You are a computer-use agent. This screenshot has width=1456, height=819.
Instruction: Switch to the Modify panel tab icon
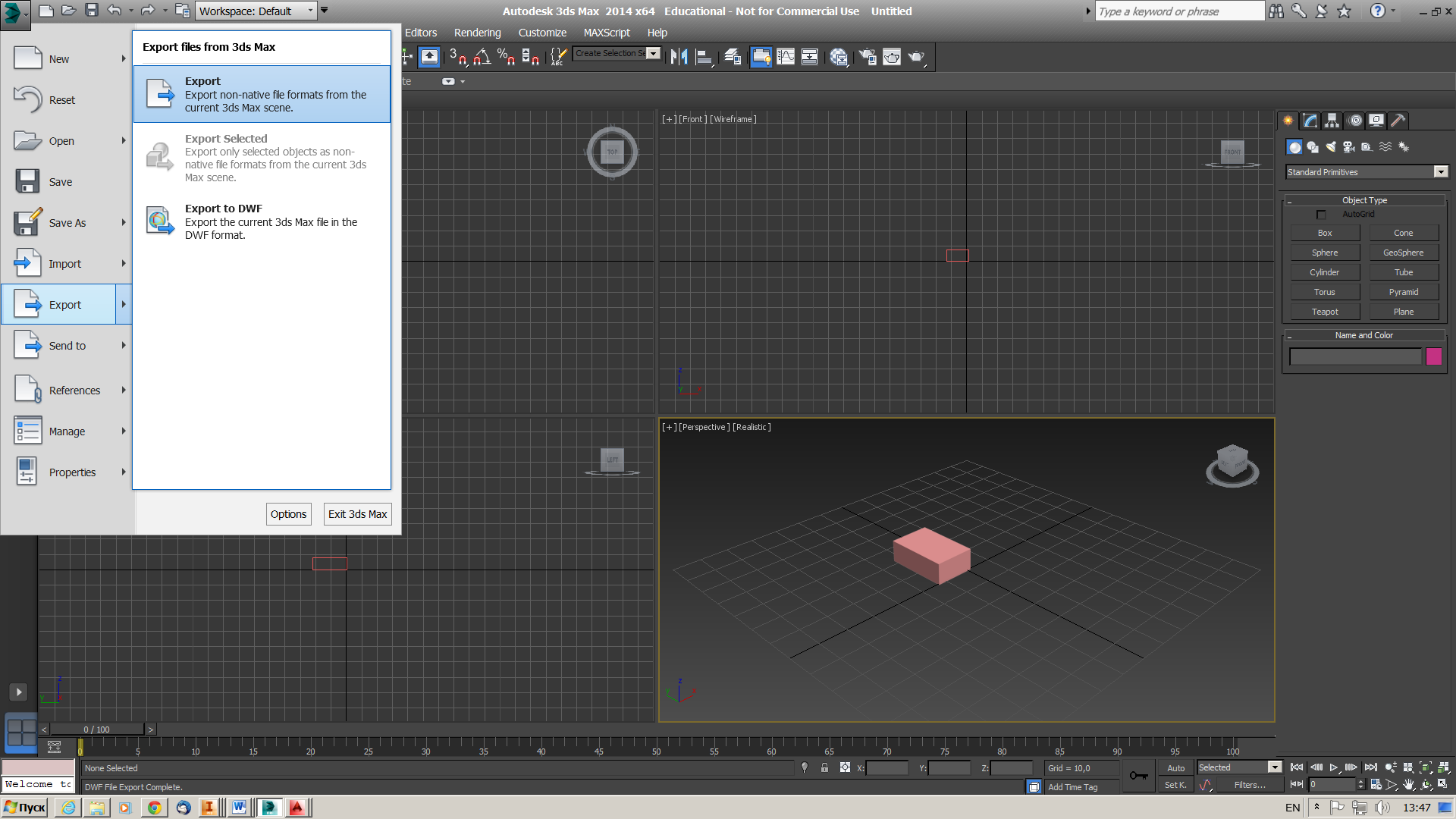pyautogui.click(x=1310, y=121)
